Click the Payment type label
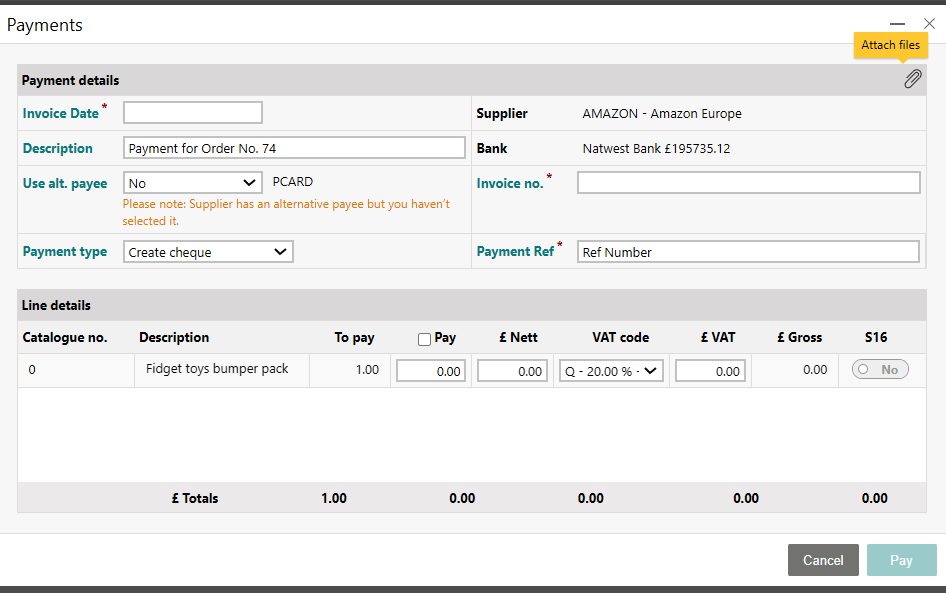The height and width of the screenshot is (593, 946). pyautogui.click(x=65, y=252)
